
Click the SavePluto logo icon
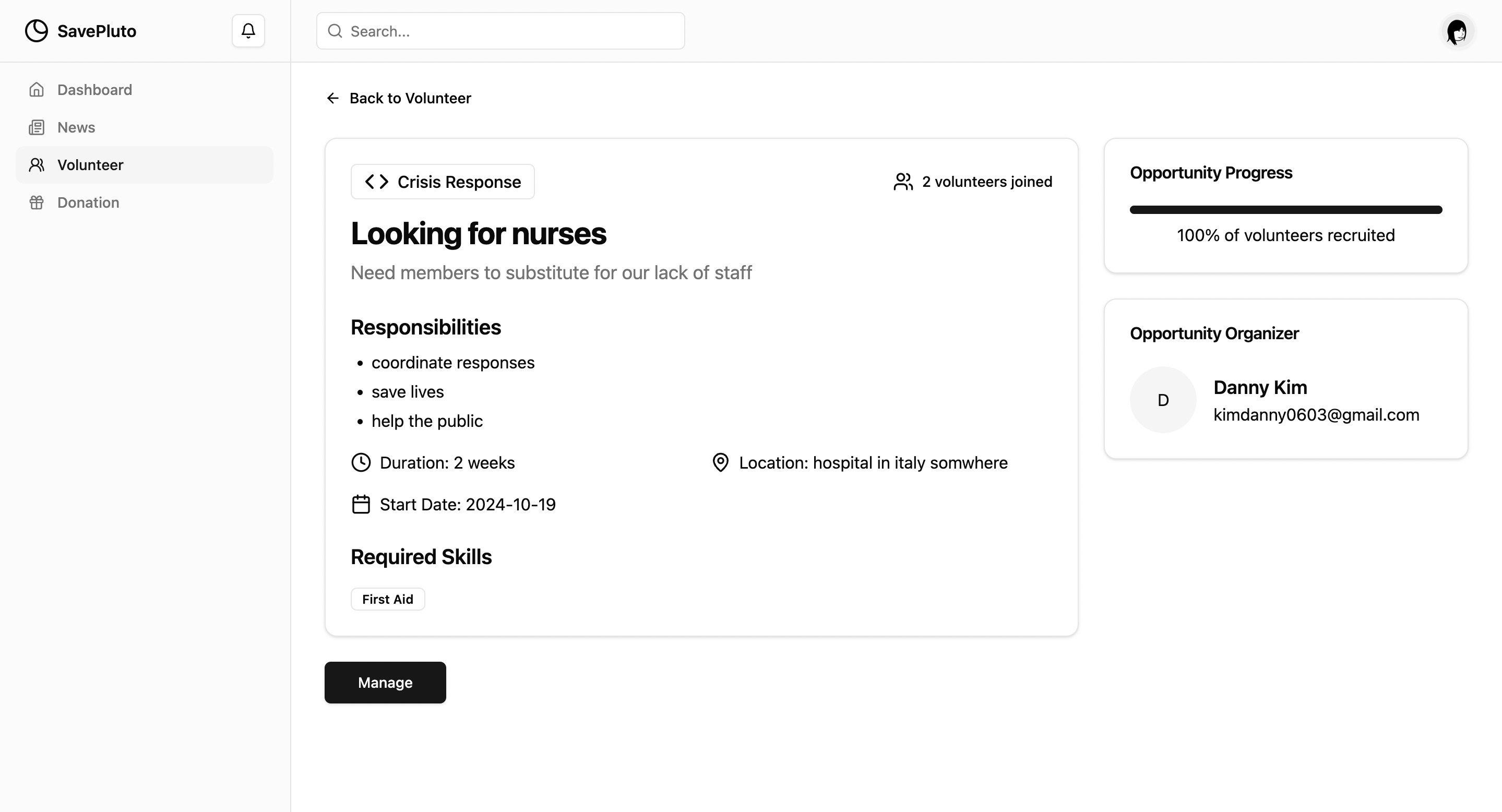36,31
